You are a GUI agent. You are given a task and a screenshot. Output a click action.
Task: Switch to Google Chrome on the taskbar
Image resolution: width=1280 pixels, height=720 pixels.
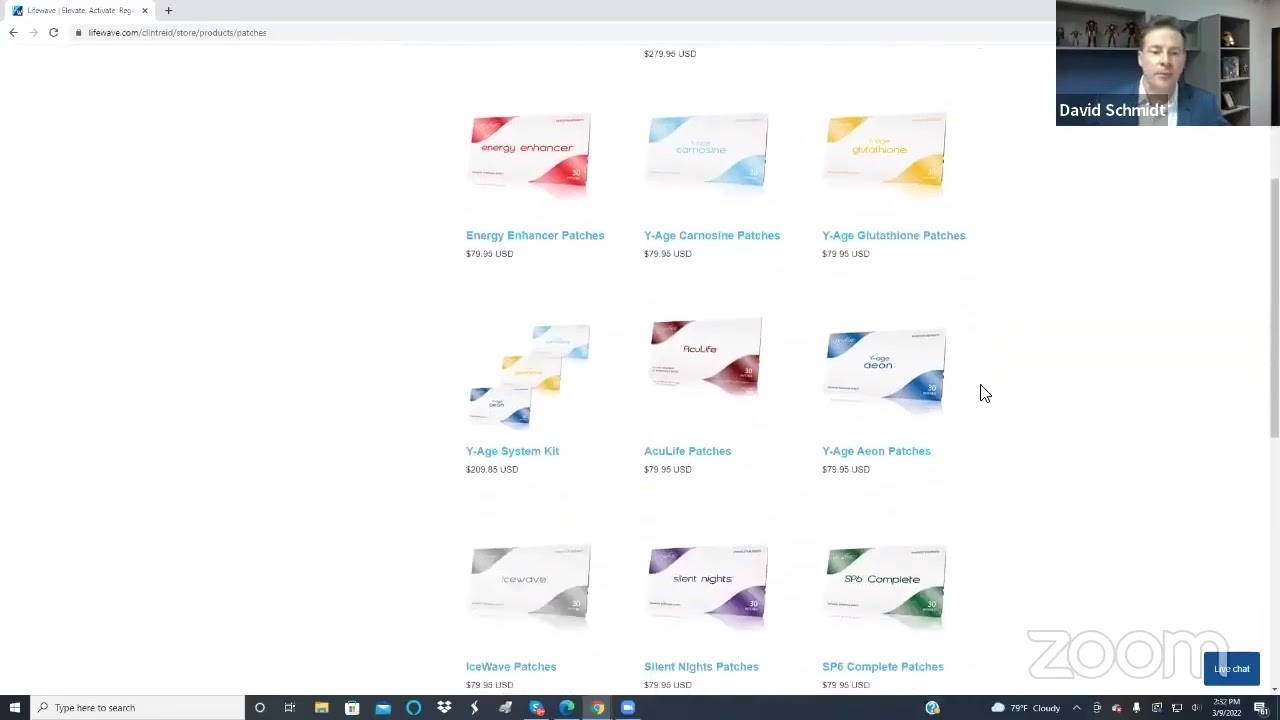point(597,708)
